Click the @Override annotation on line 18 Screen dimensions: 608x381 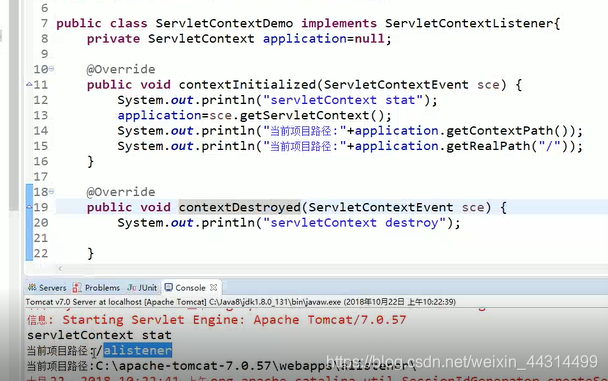pyautogui.click(x=121, y=192)
